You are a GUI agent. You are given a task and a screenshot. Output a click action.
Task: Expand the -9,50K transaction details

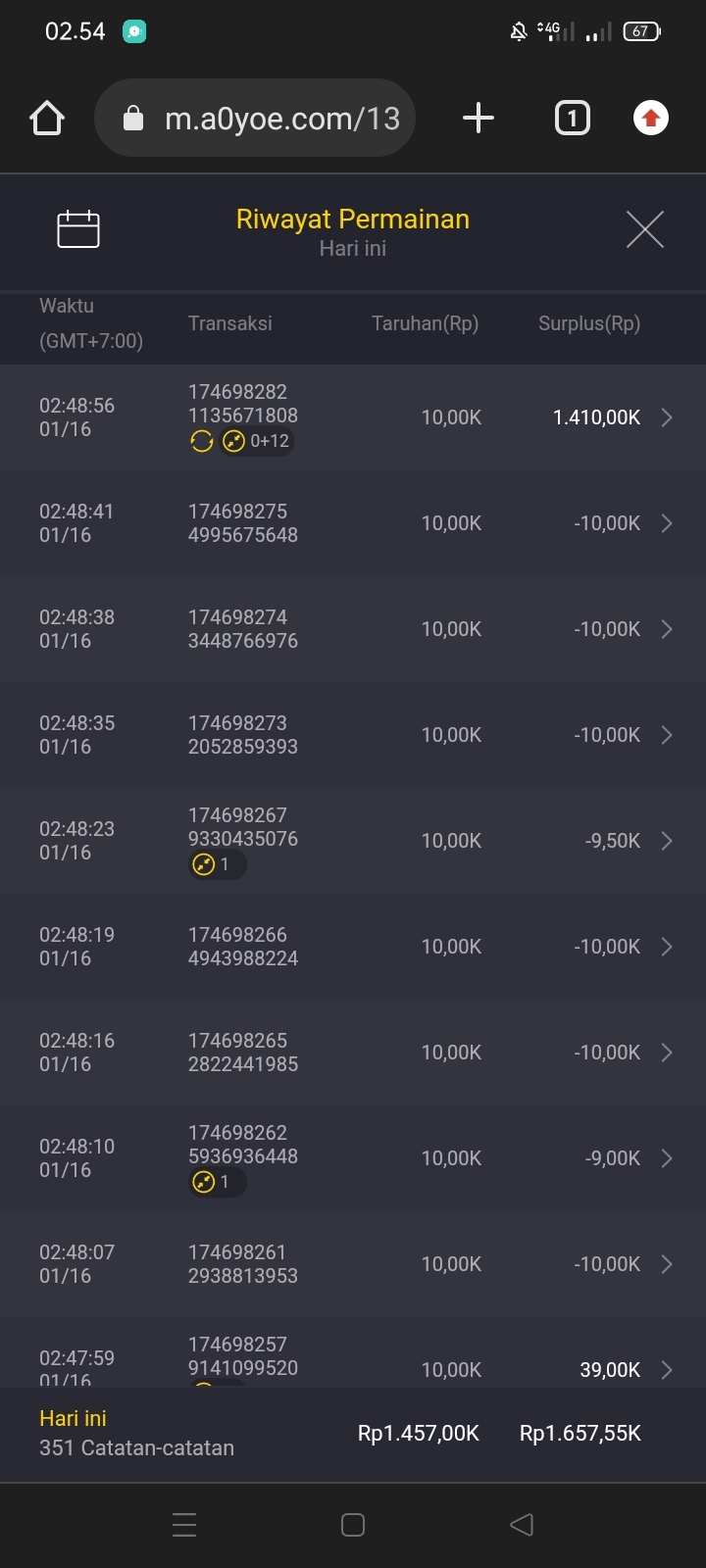[x=667, y=841]
